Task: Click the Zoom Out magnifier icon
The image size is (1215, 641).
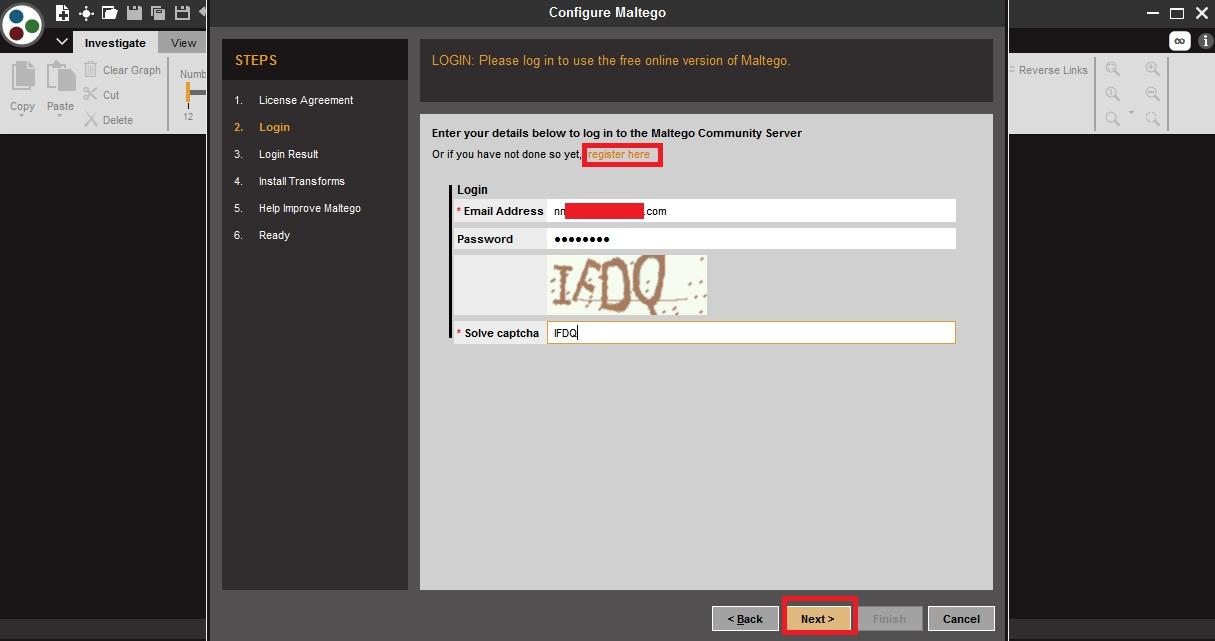Action: (x=1152, y=94)
